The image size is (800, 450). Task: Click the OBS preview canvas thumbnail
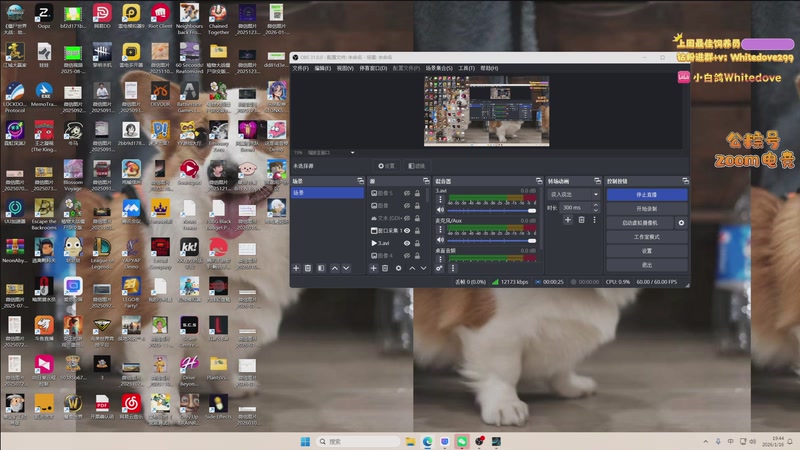coord(487,111)
